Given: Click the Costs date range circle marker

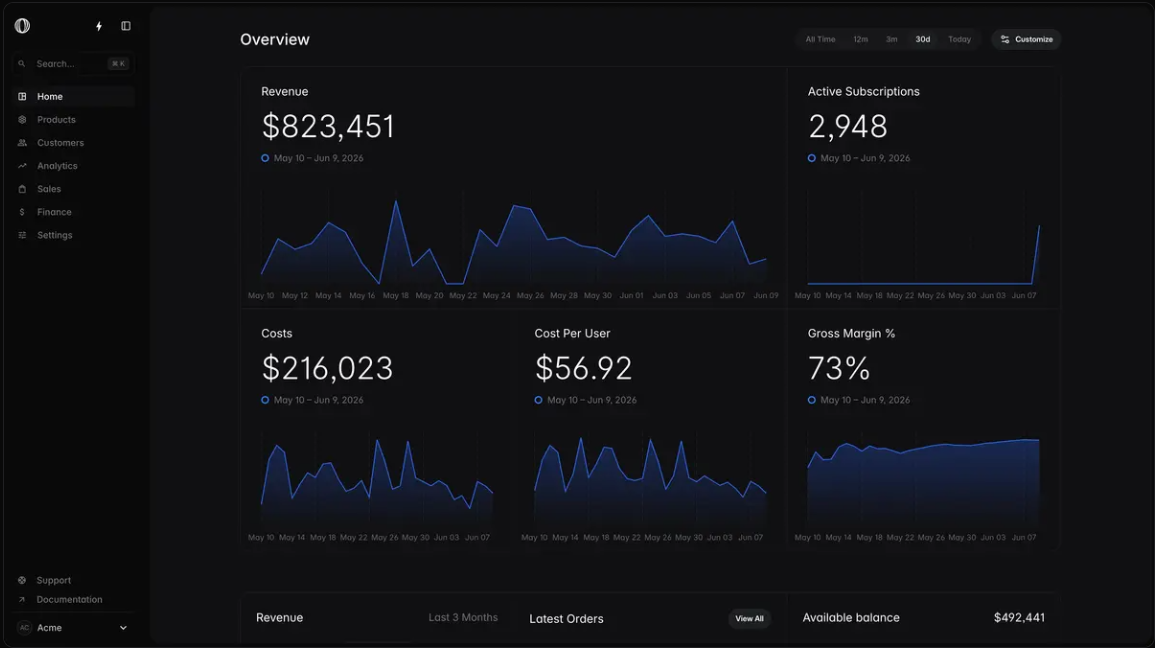Looking at the screenshot, I should (x=265, y=401).
